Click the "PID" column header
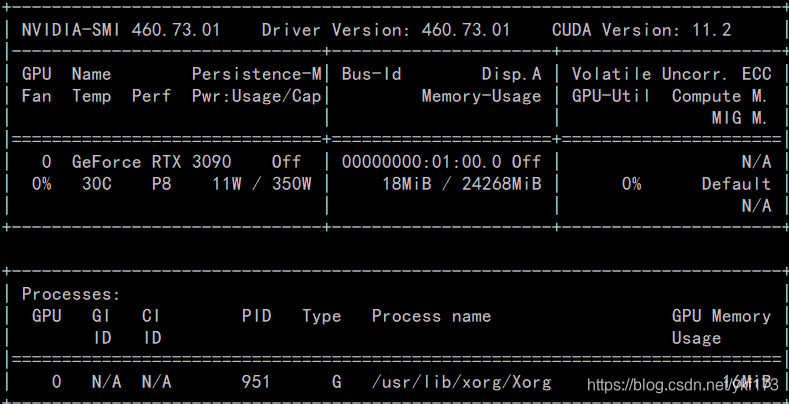Viewport: 789px width, 404px height. pos(256,316)
